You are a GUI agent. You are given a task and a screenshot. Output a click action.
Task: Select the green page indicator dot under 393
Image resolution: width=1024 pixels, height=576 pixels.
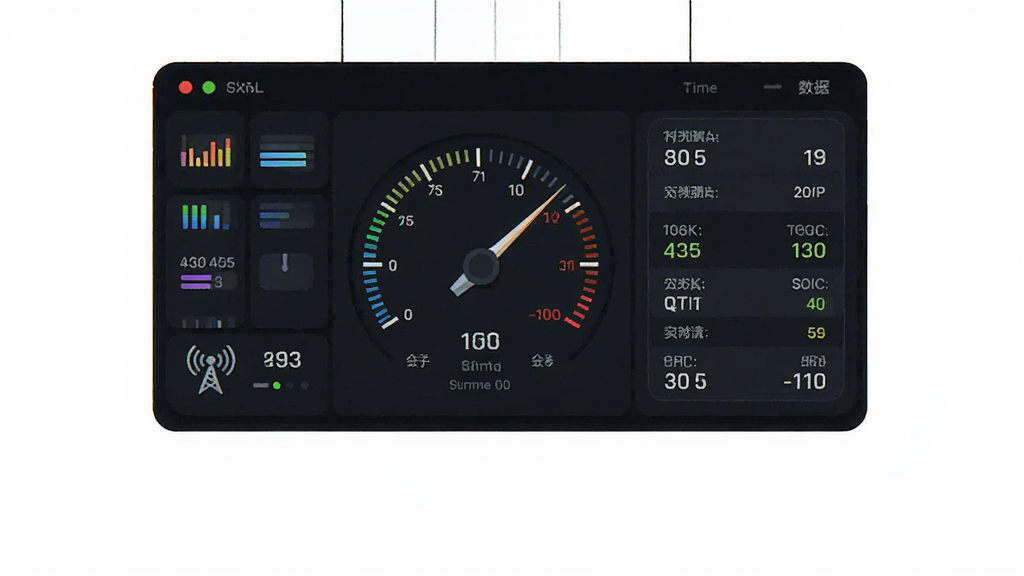(x=277, y=386)
